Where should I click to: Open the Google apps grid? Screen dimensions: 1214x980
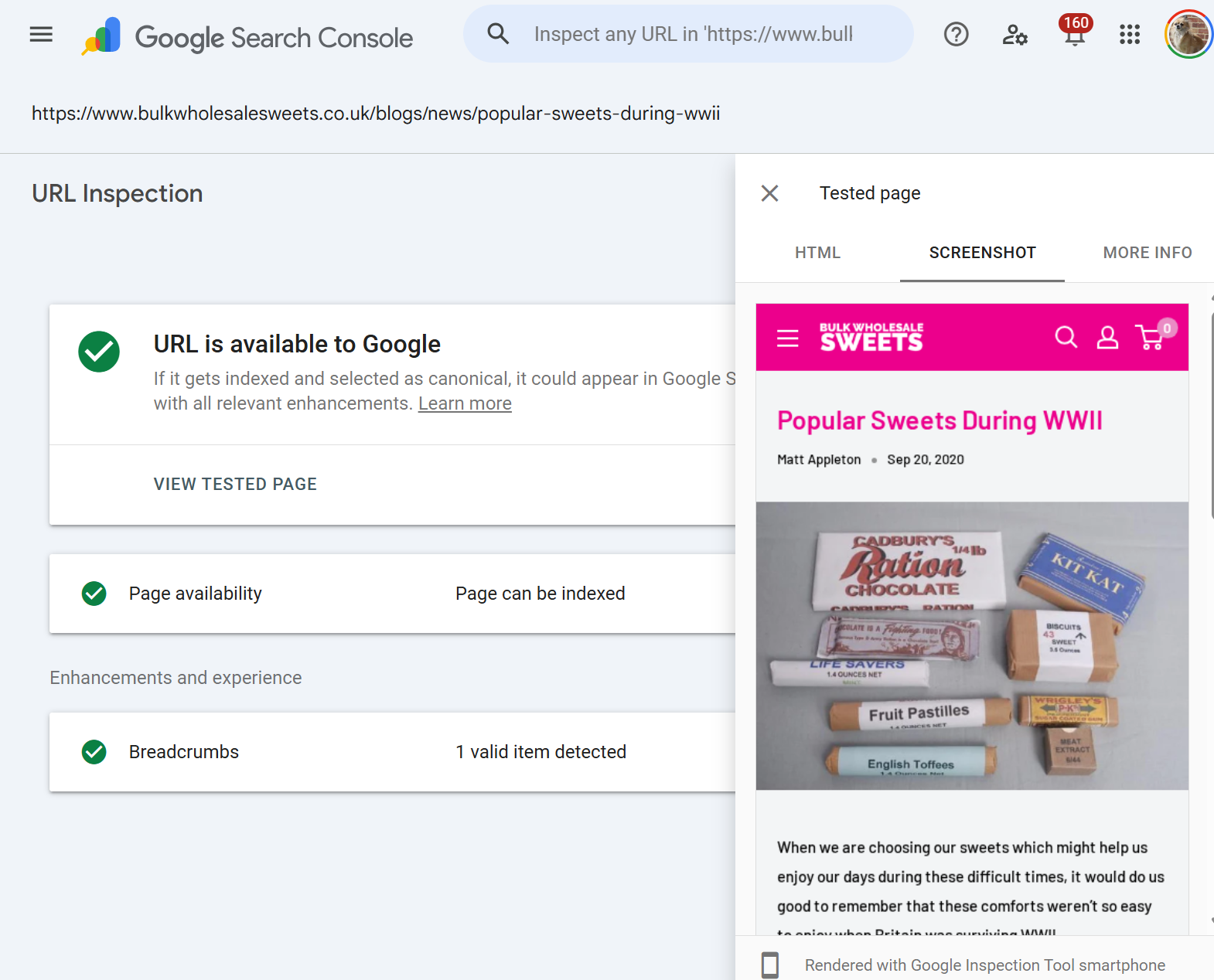click(1130, 34)
